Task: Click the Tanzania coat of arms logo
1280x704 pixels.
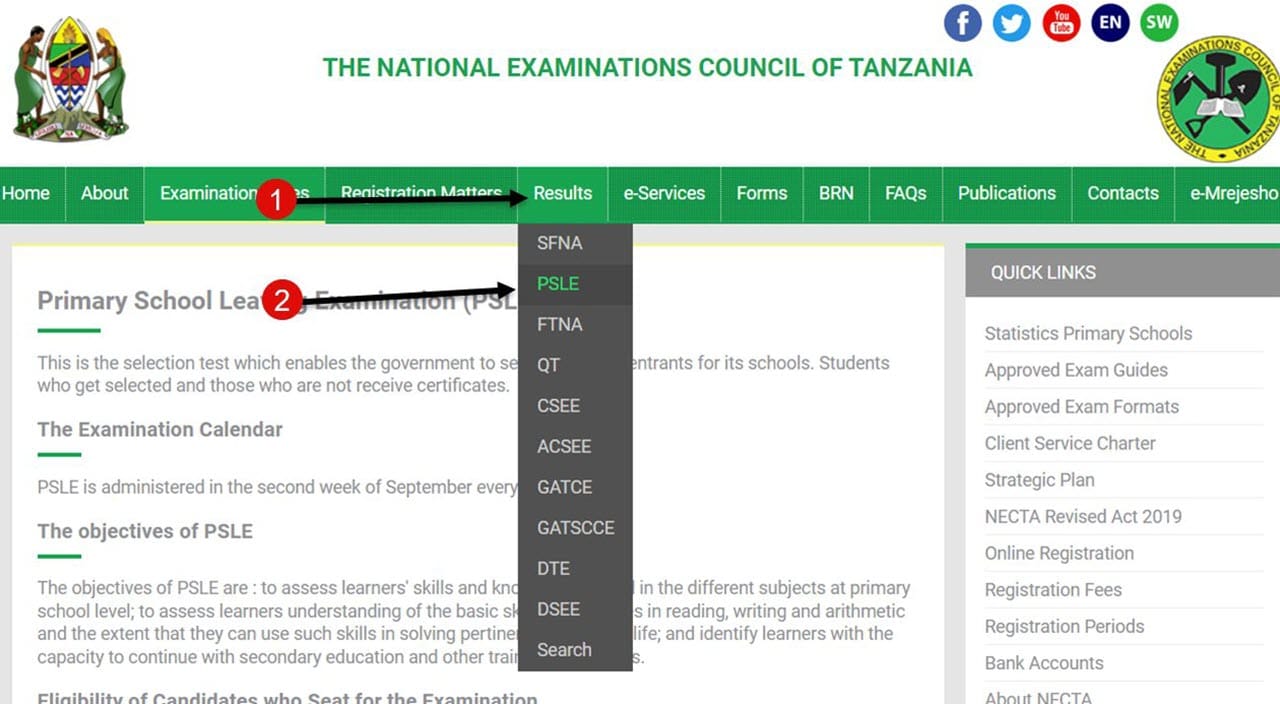Action: (x=70, y=78)
